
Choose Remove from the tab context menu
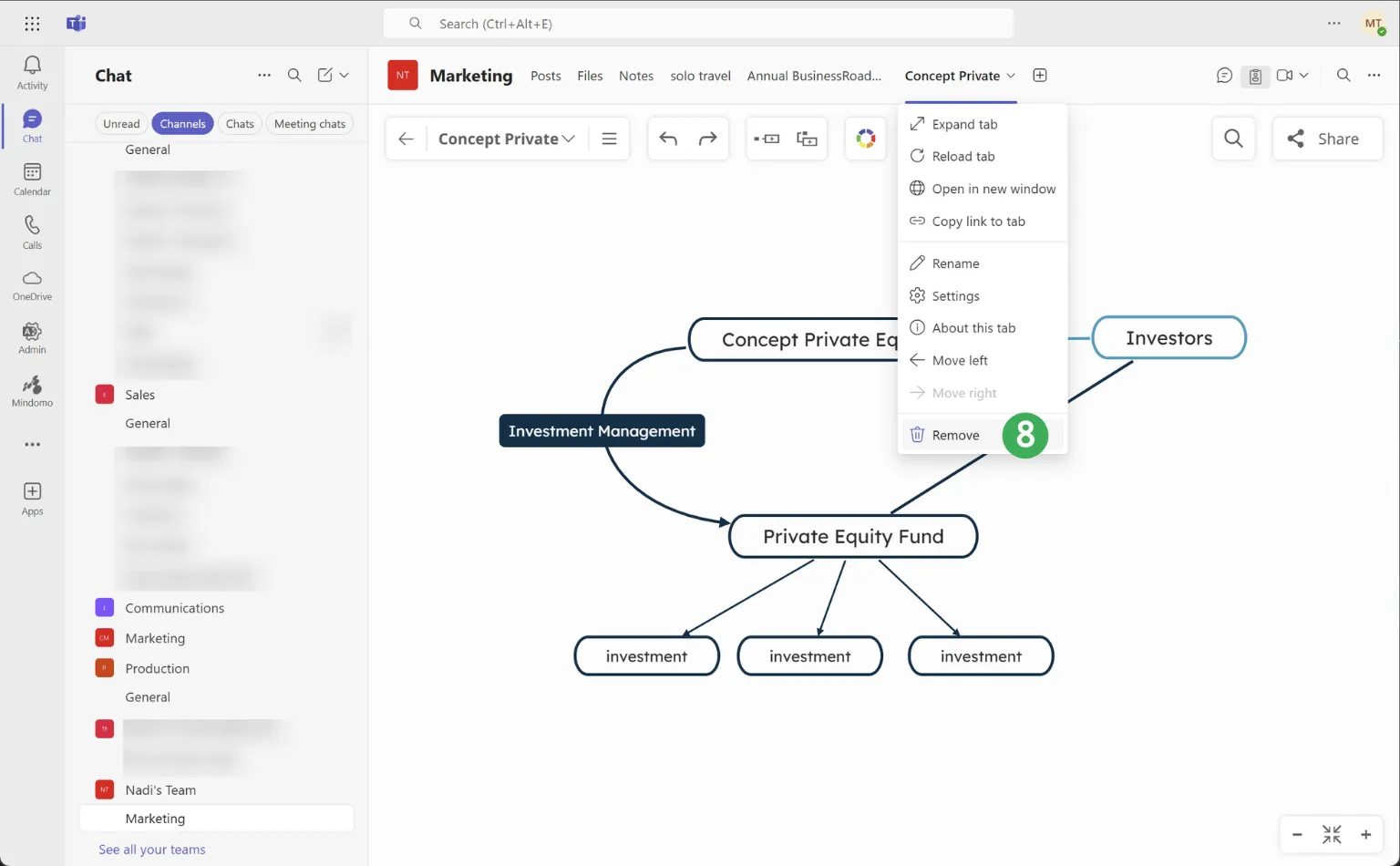955,436
